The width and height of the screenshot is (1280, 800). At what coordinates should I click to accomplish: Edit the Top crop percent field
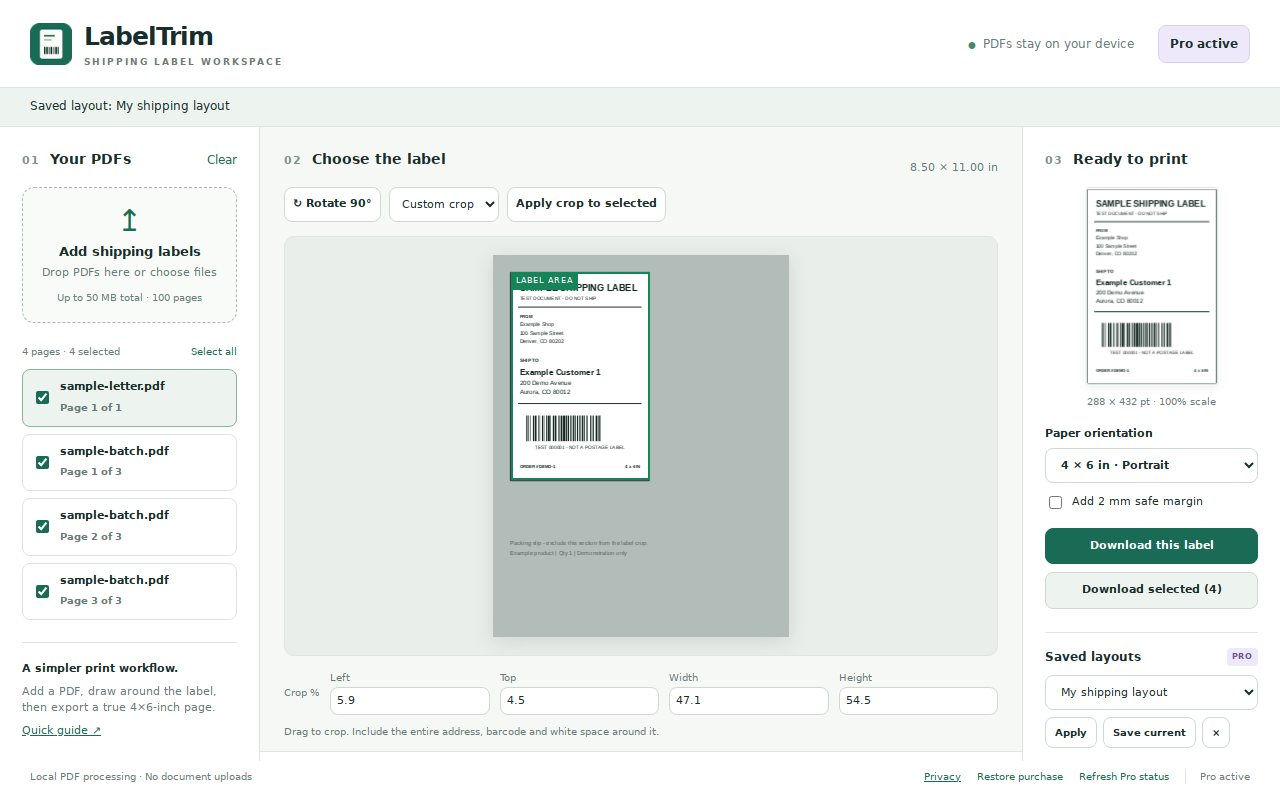[x=579, y=701]
